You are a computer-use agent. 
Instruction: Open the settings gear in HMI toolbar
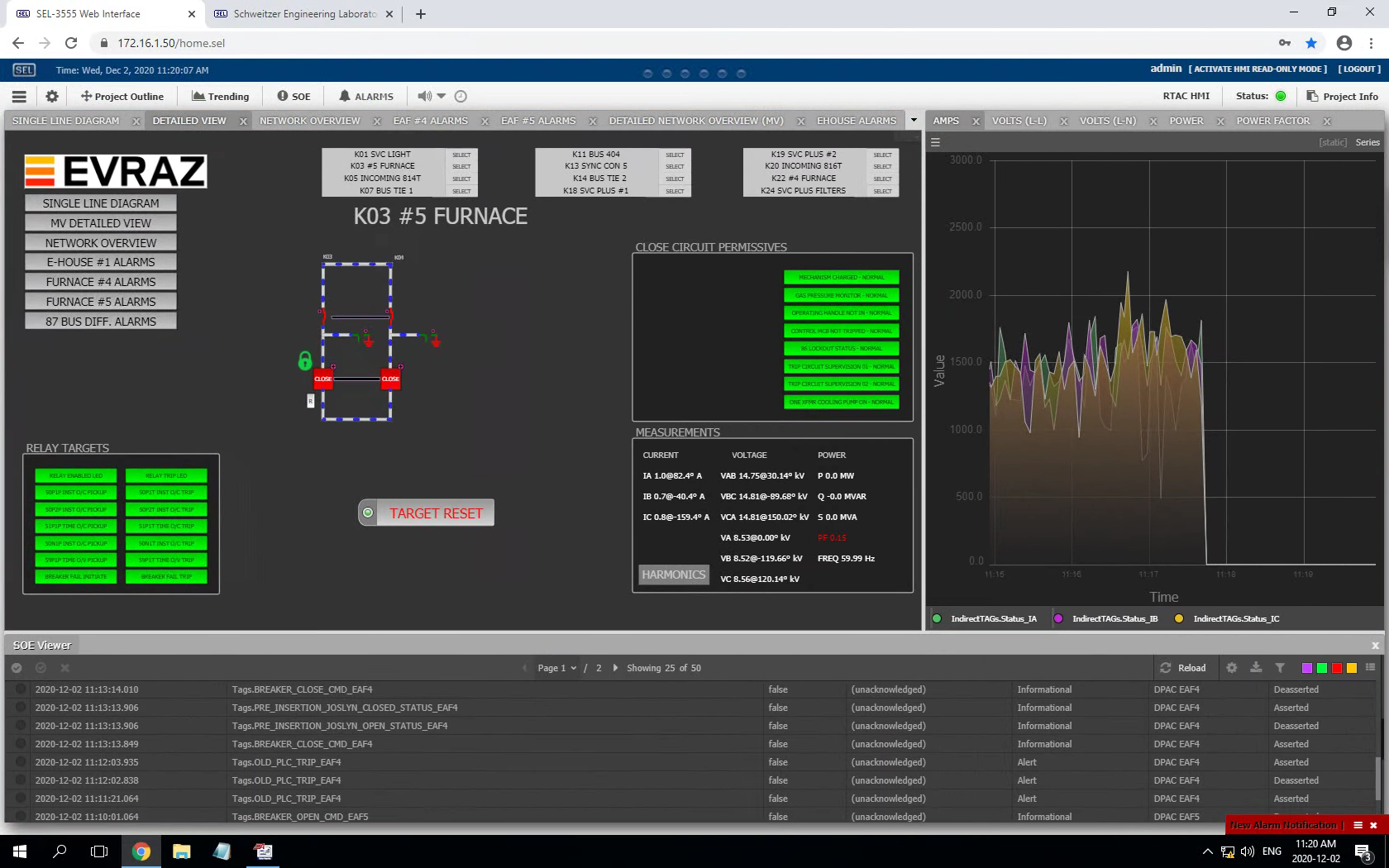coord(51,96)
